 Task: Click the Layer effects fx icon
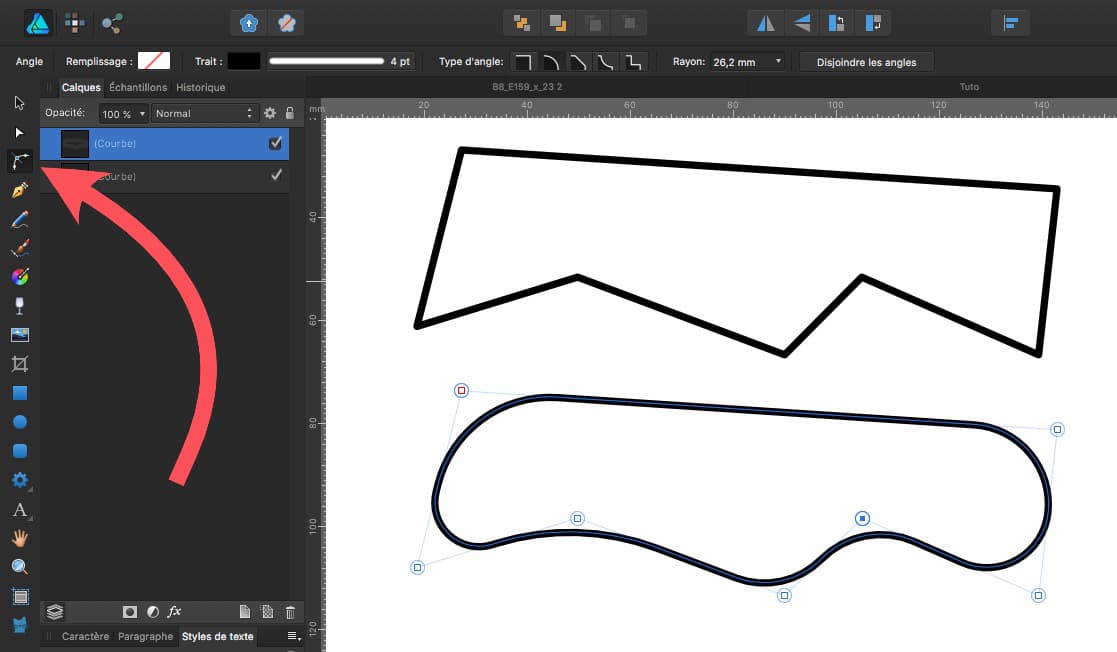coord(175,611)
